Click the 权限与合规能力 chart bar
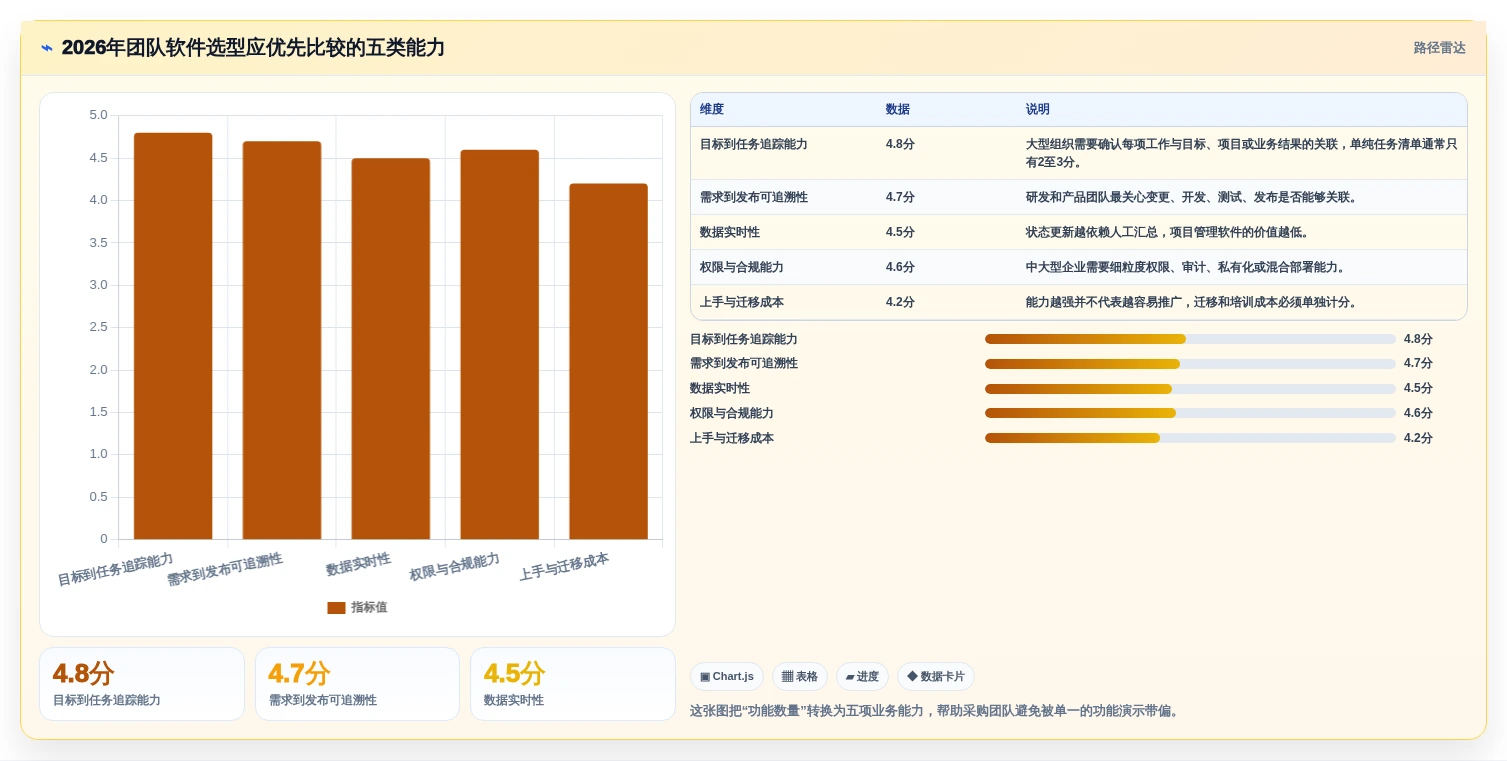 point(500,345)
